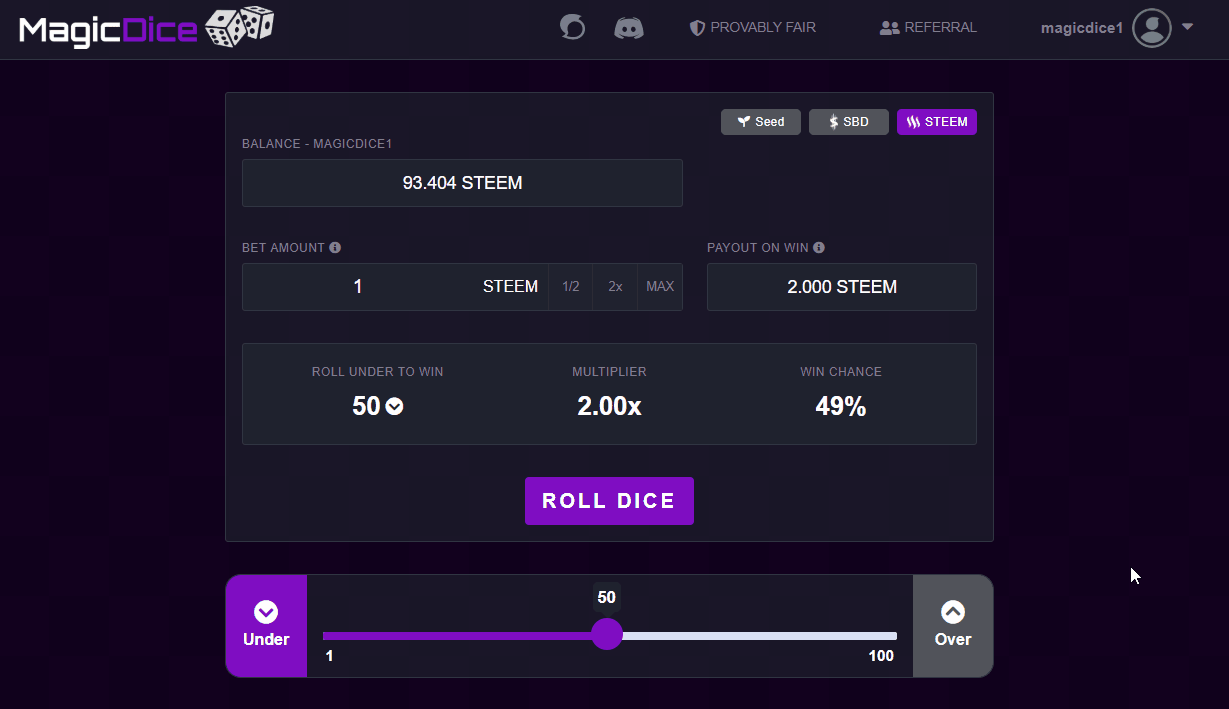Click the bet amount info icon
Viewport: 1229px width, 709px height.
(x=335, y=248)
